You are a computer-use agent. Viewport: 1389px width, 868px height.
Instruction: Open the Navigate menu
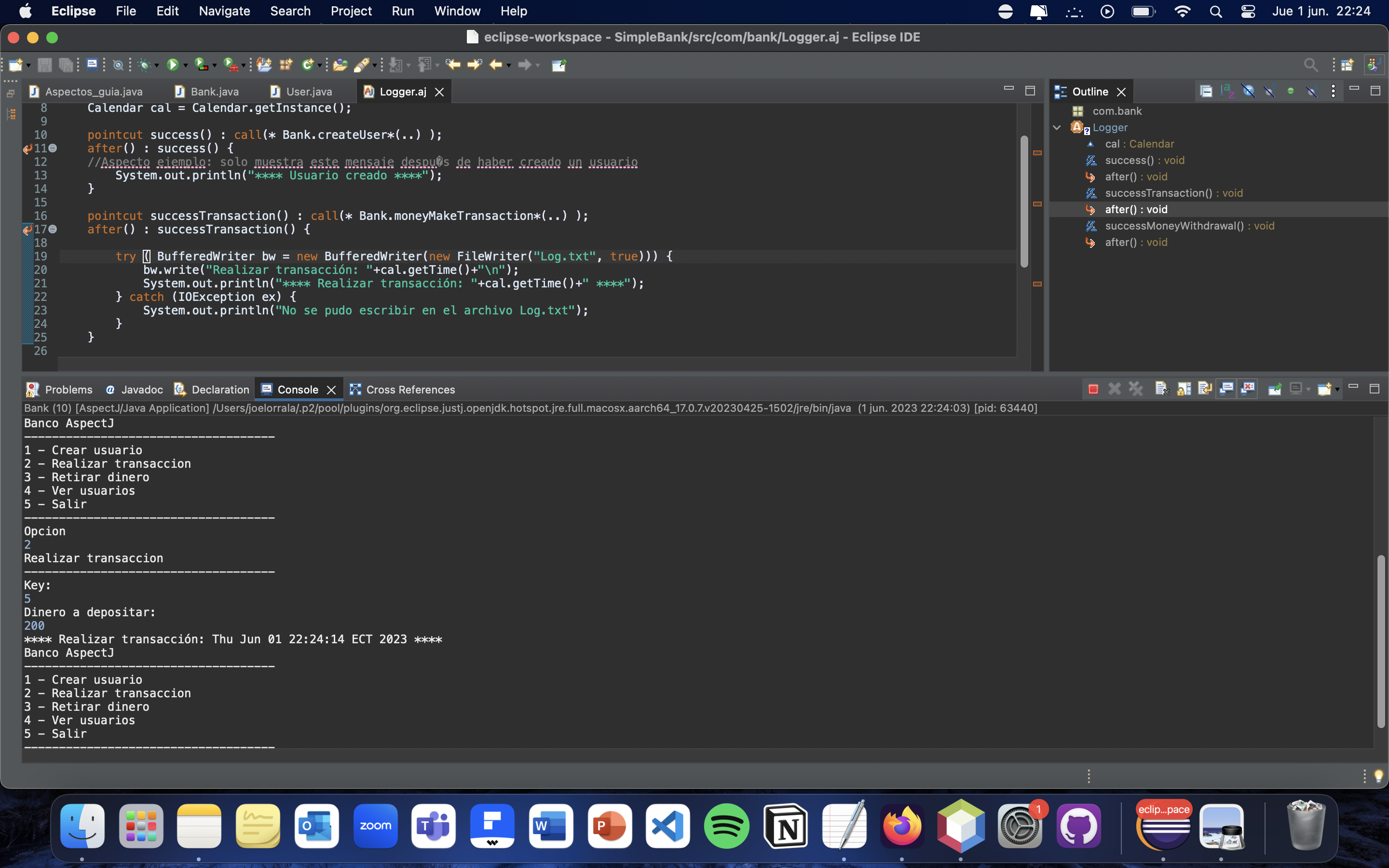[224, 11]
